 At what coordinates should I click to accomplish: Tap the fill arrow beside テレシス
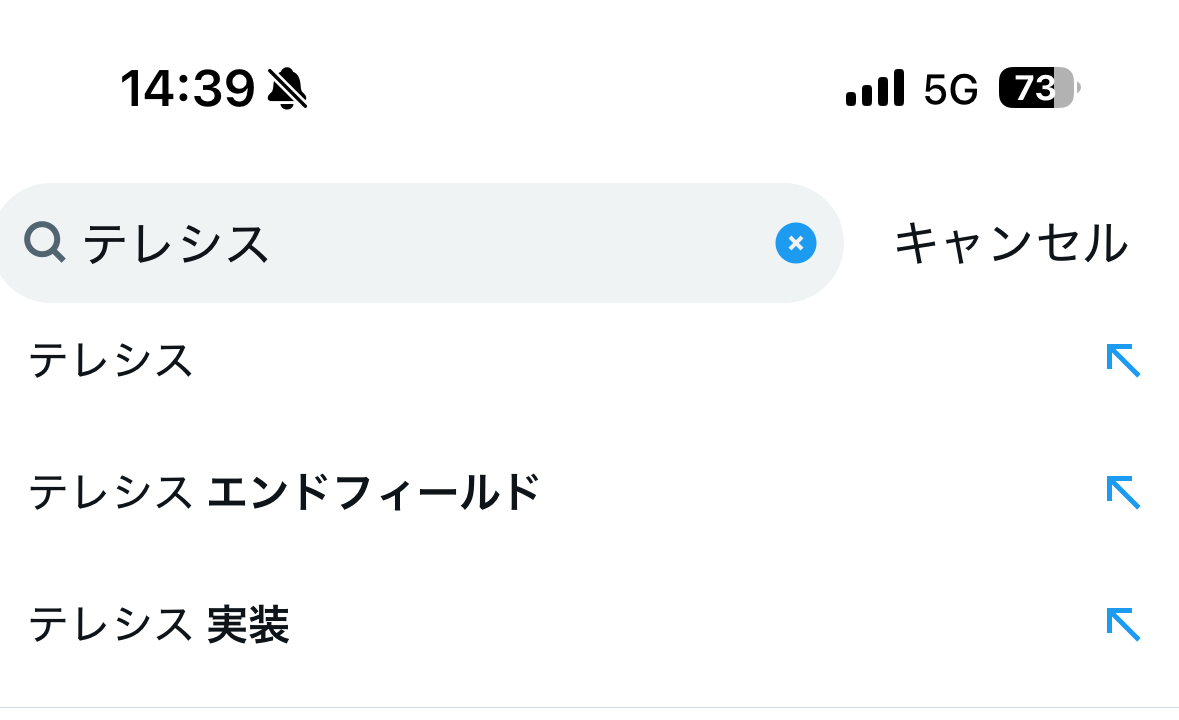pyautogui.click(x=1123, y=360)
